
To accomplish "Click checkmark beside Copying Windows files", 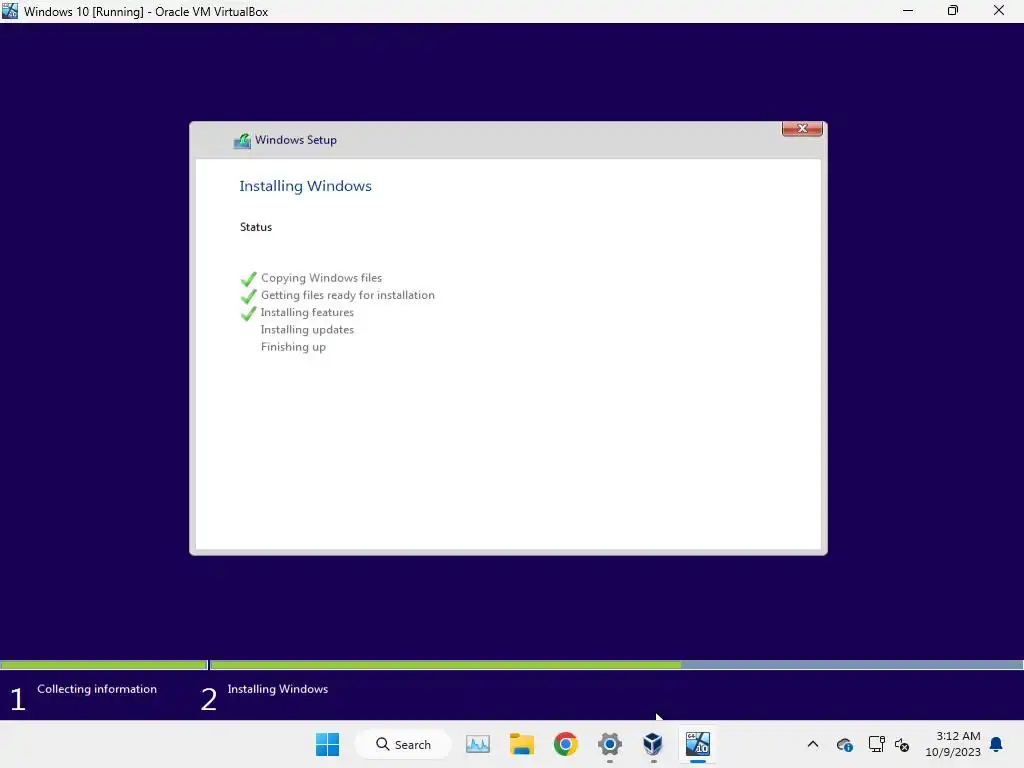I will (248, 280).
